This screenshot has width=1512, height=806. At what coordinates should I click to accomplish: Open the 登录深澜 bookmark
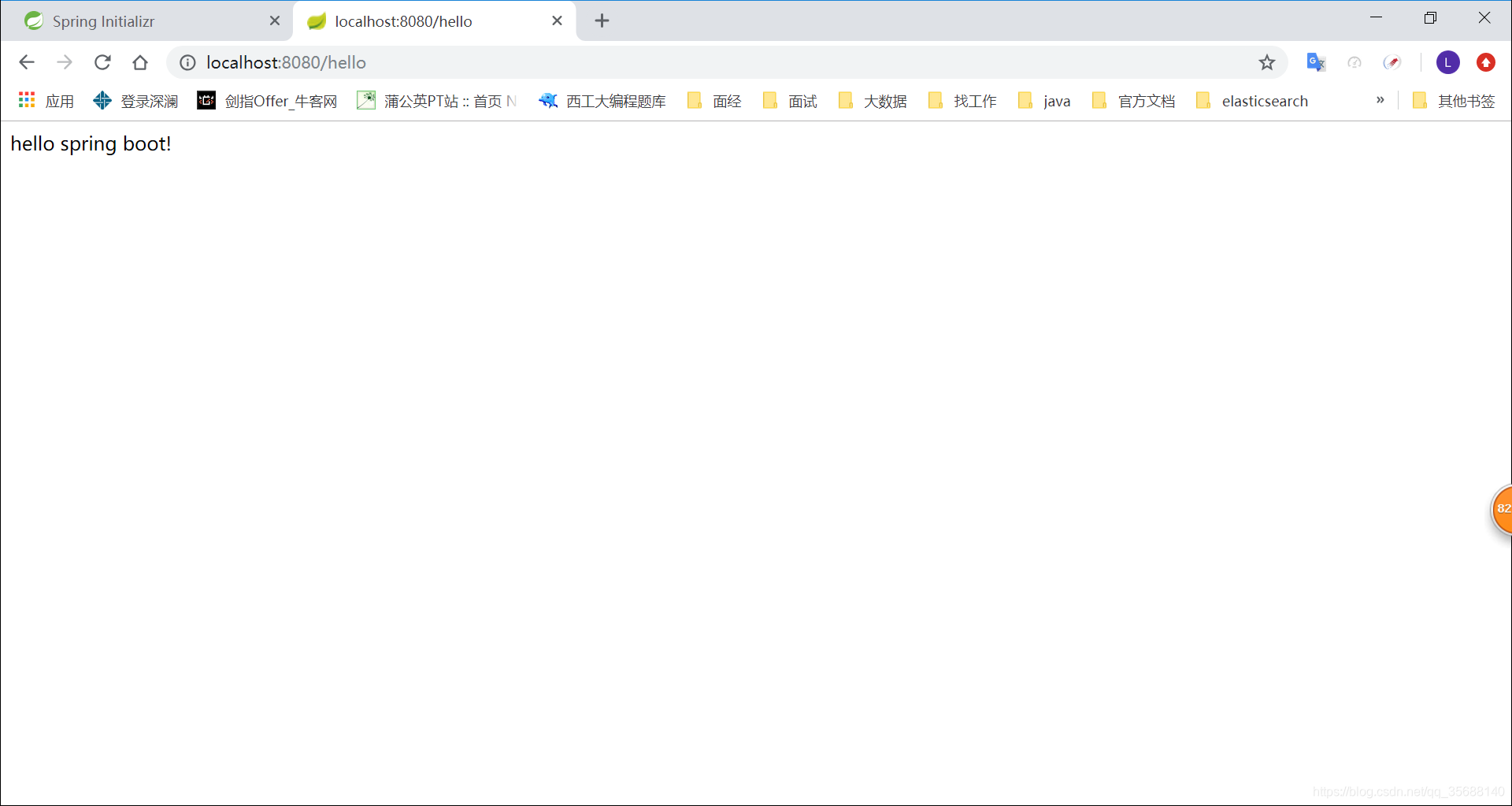[x=135, y=101]
